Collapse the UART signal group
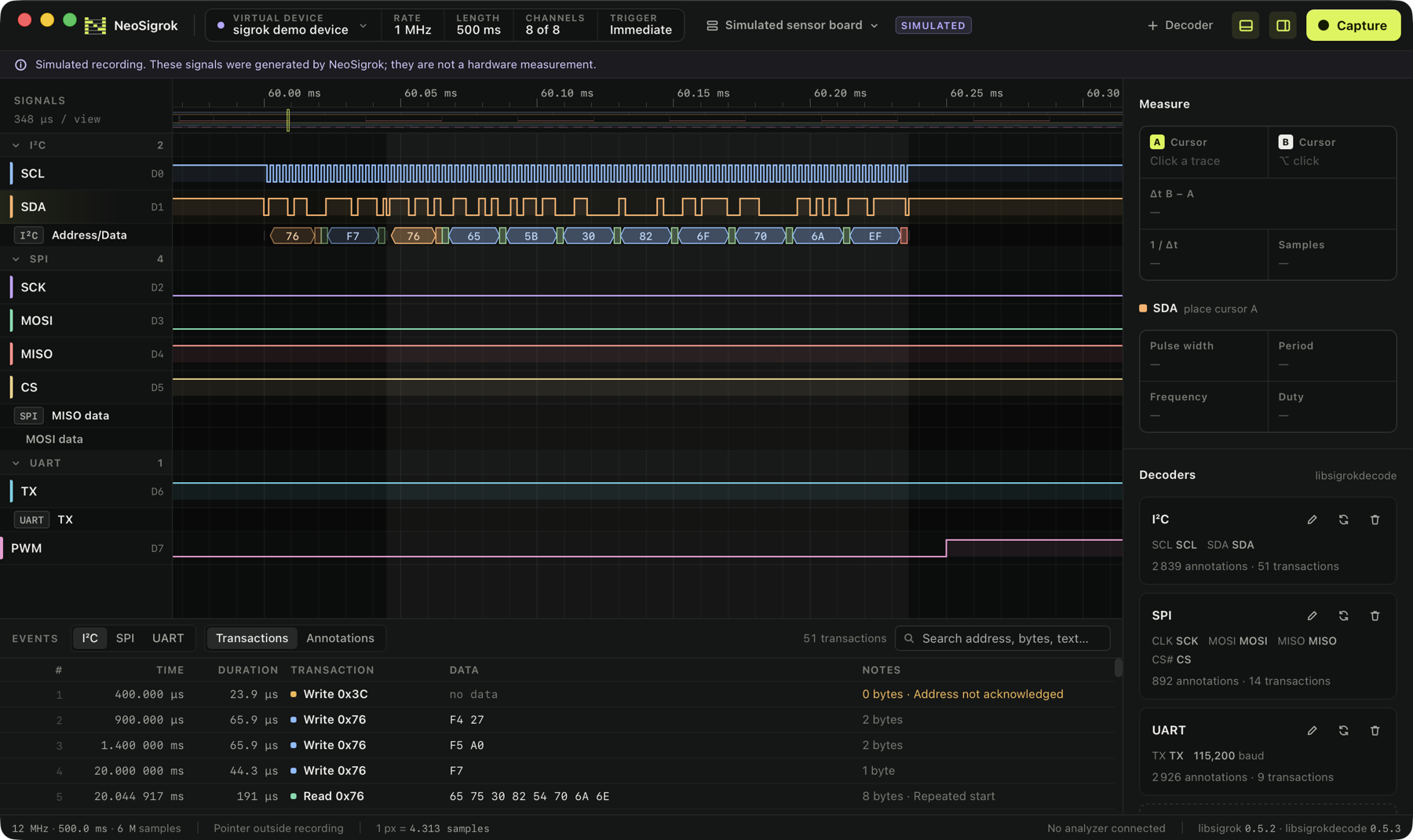The width and height of the screenshot is (1413, 840). click(x=16, y=463)
